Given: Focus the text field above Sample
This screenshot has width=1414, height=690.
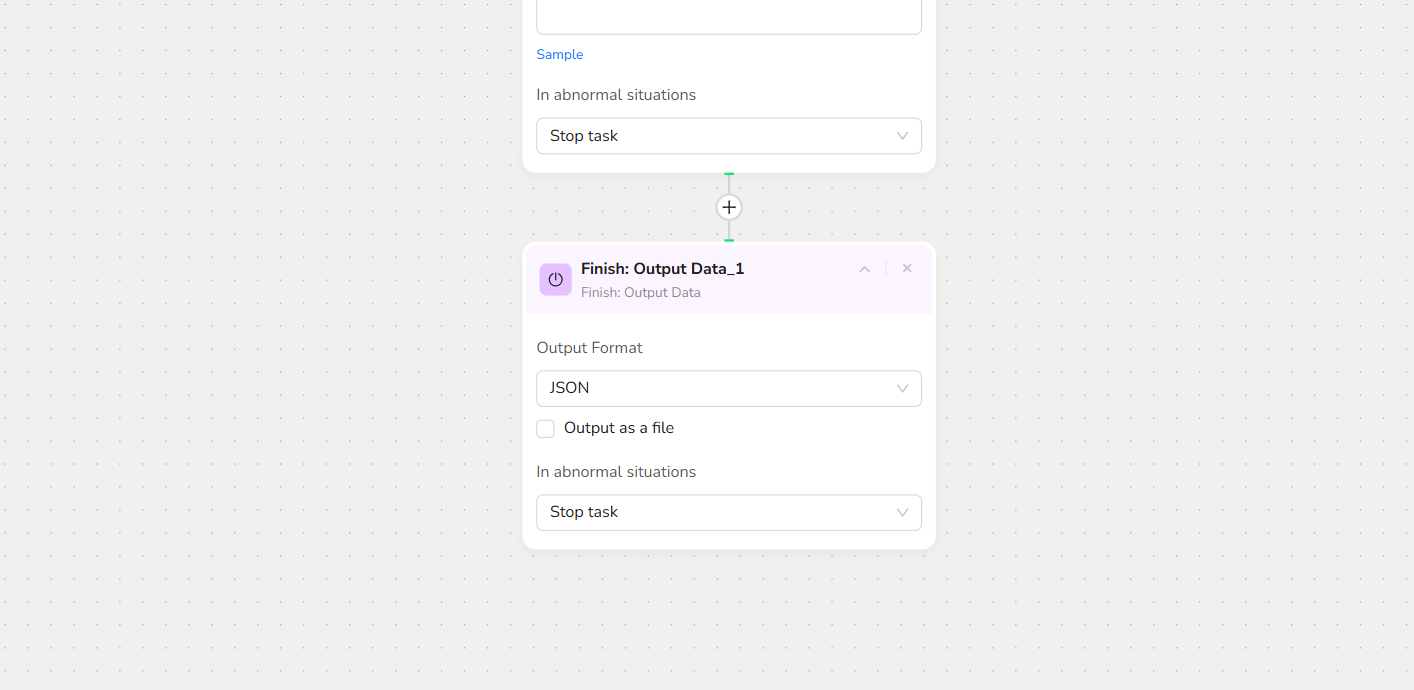Looking at the screenshot, I should [x=728, y=17].
